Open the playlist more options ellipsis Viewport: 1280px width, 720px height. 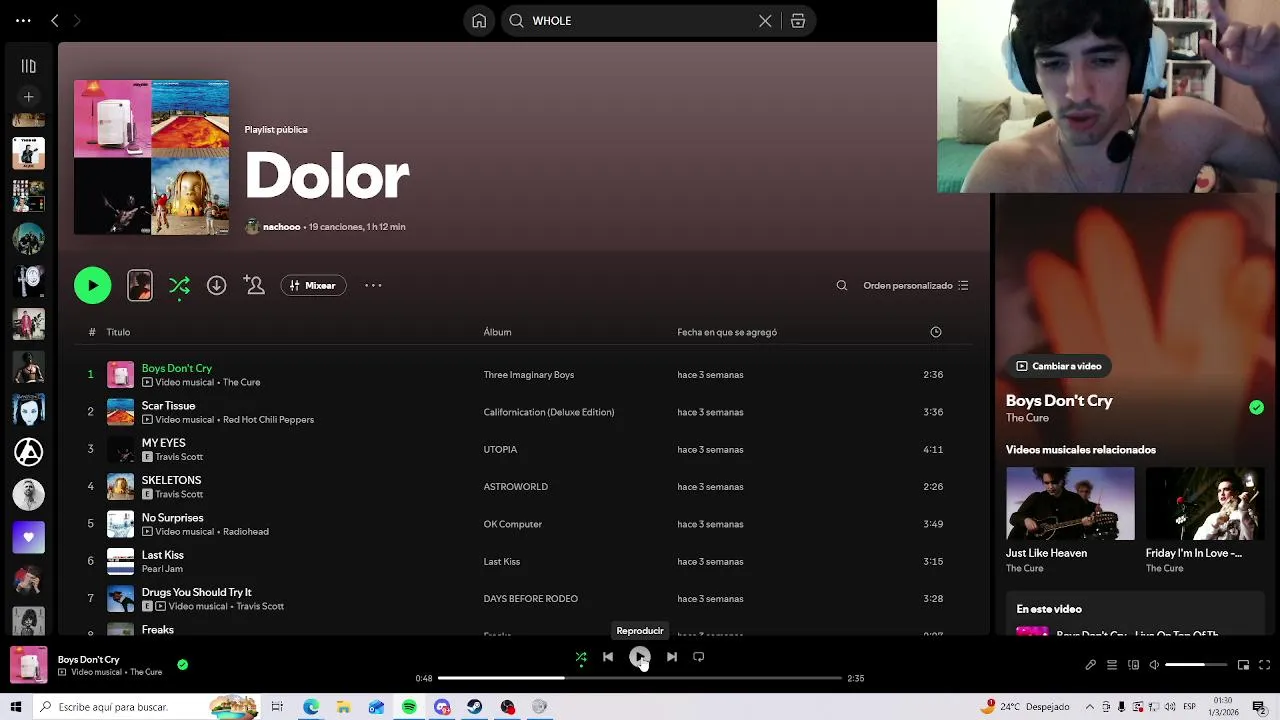[x=373, y=286]
